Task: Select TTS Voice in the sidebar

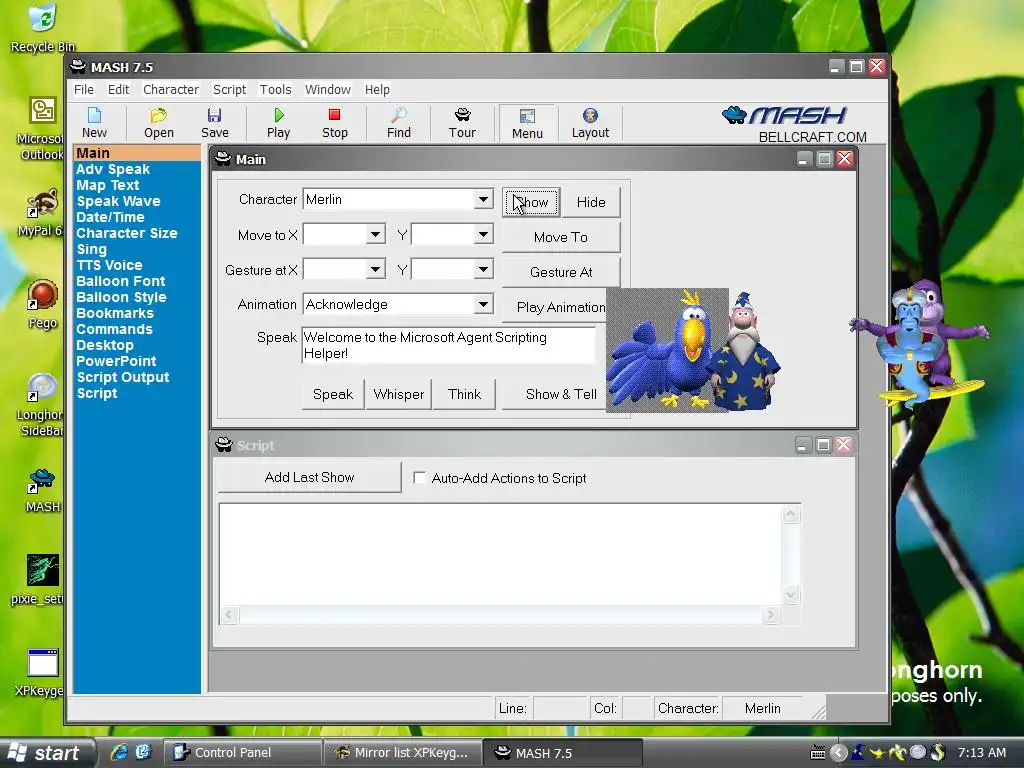Action: 109,265
